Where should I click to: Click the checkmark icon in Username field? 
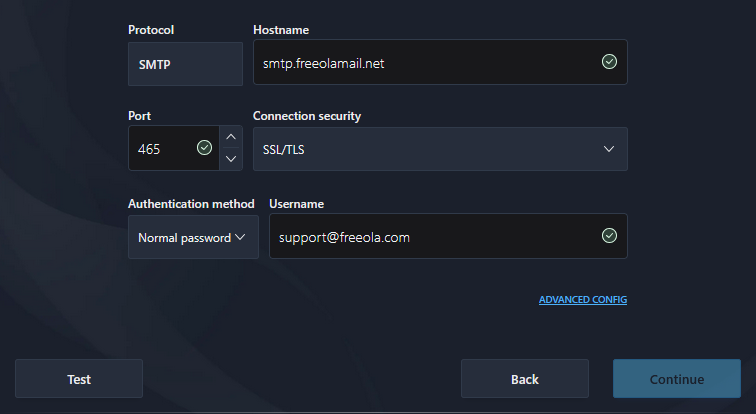609,236
